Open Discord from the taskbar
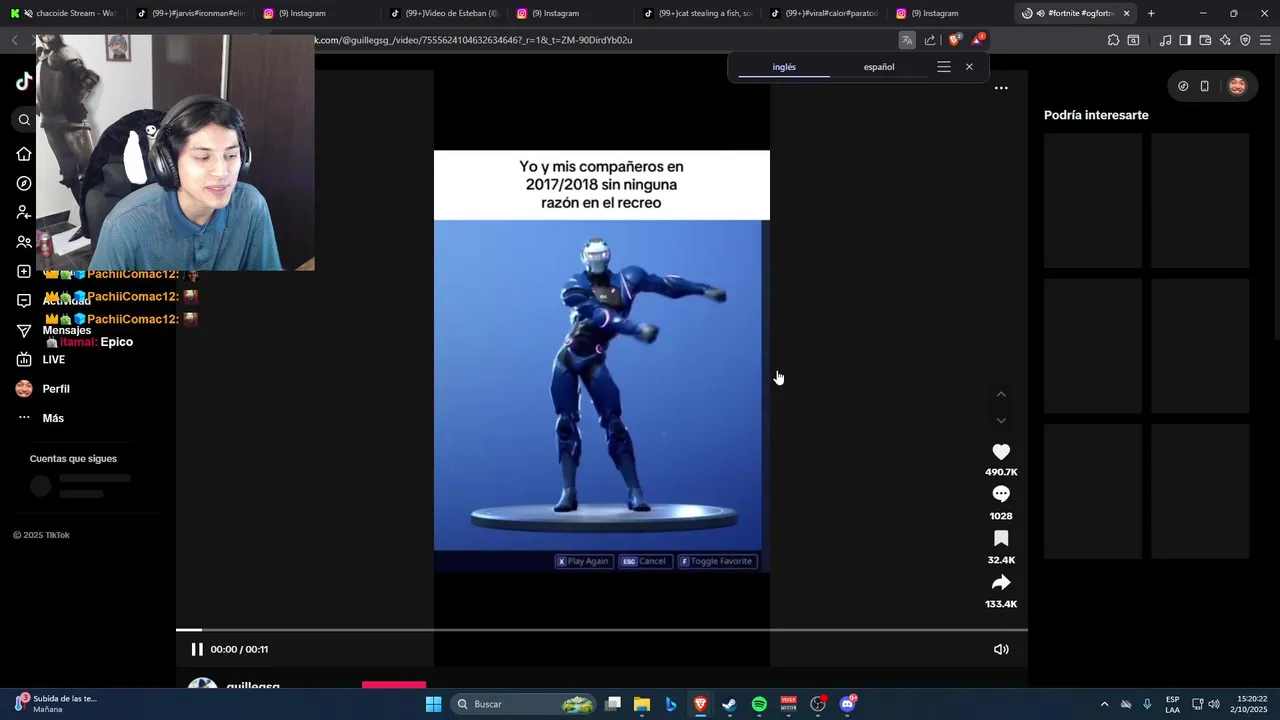Screen dimensions: 1280x720 tap(848, 704)
